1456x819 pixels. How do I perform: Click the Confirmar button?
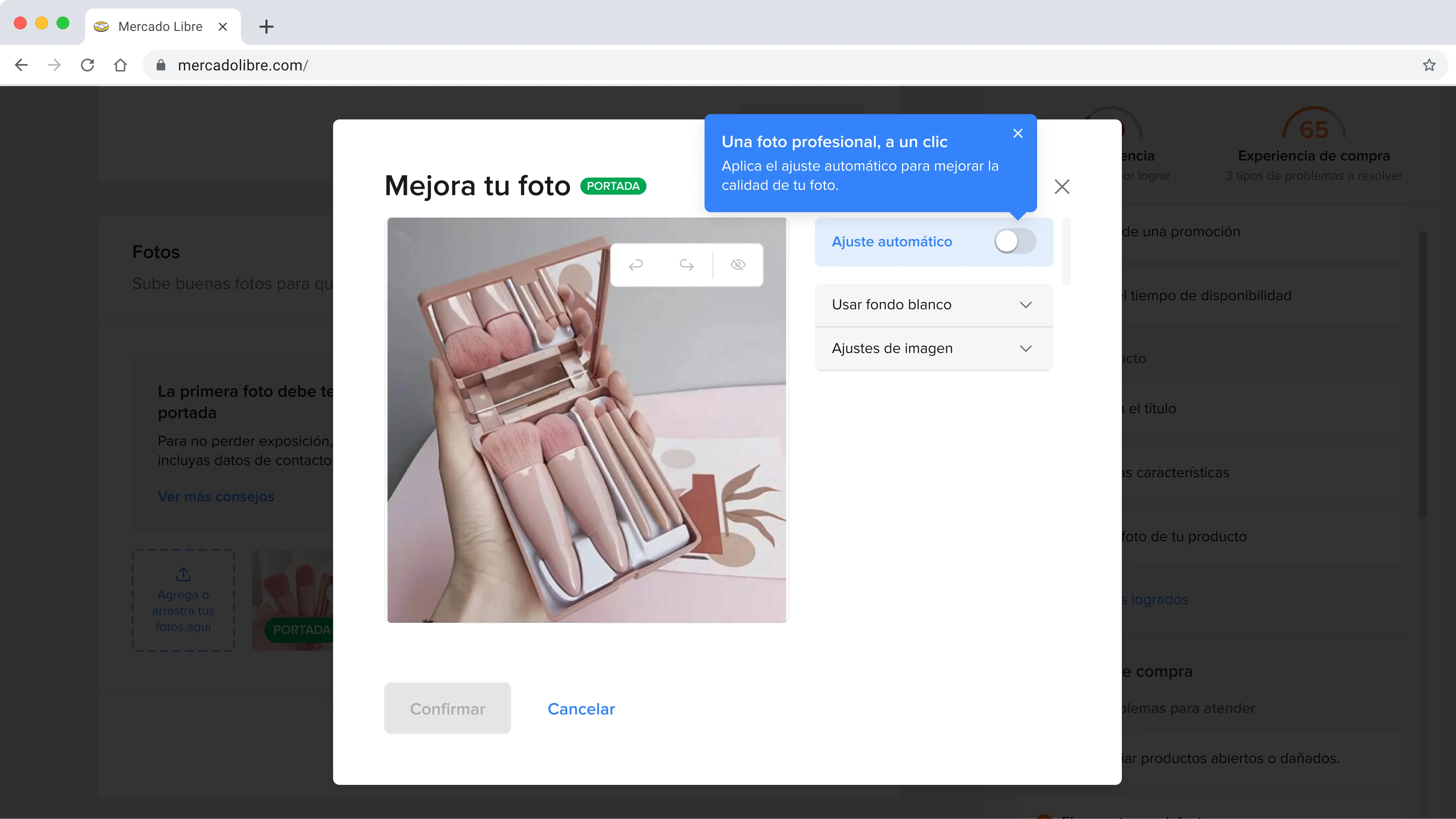448,709
